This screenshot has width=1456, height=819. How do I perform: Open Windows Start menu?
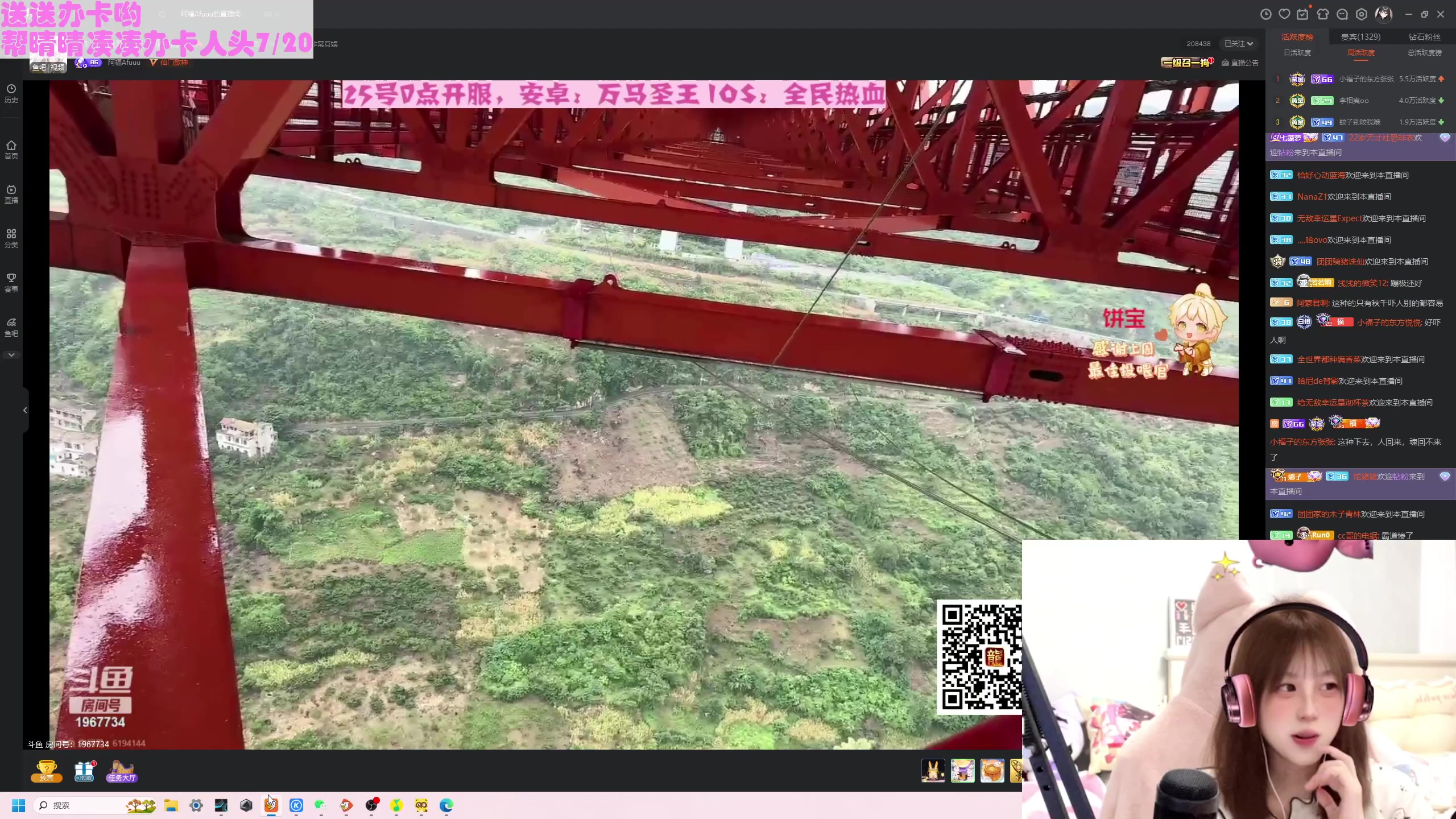[19, 805]
